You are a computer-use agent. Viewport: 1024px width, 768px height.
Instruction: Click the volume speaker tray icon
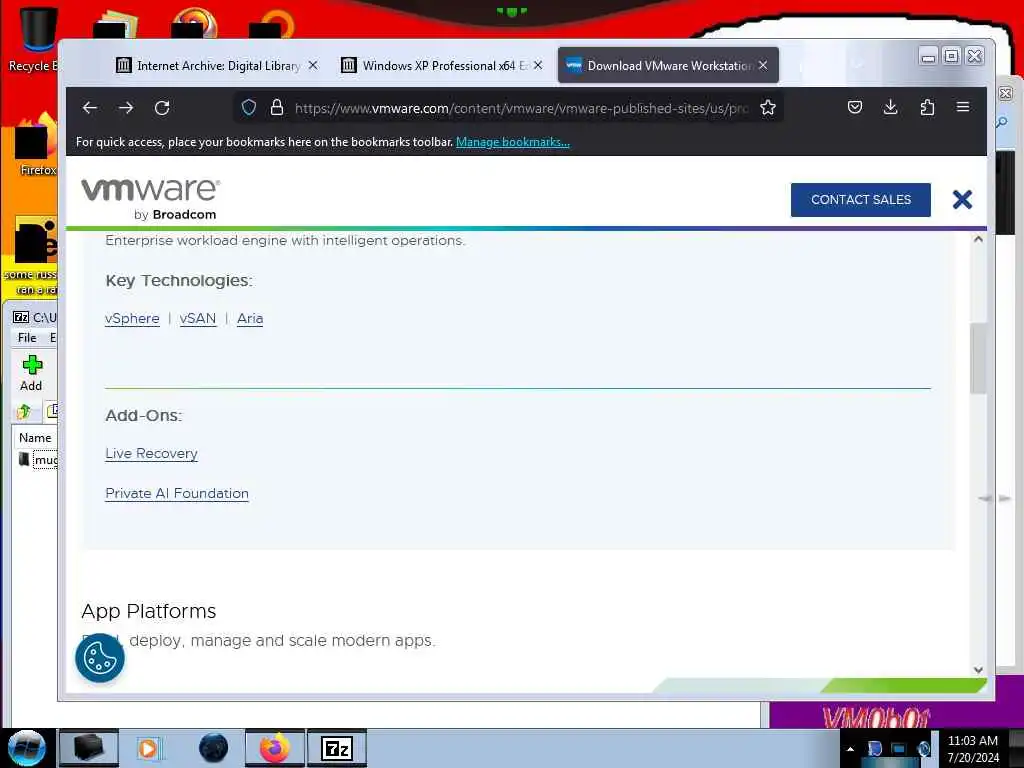923,749
